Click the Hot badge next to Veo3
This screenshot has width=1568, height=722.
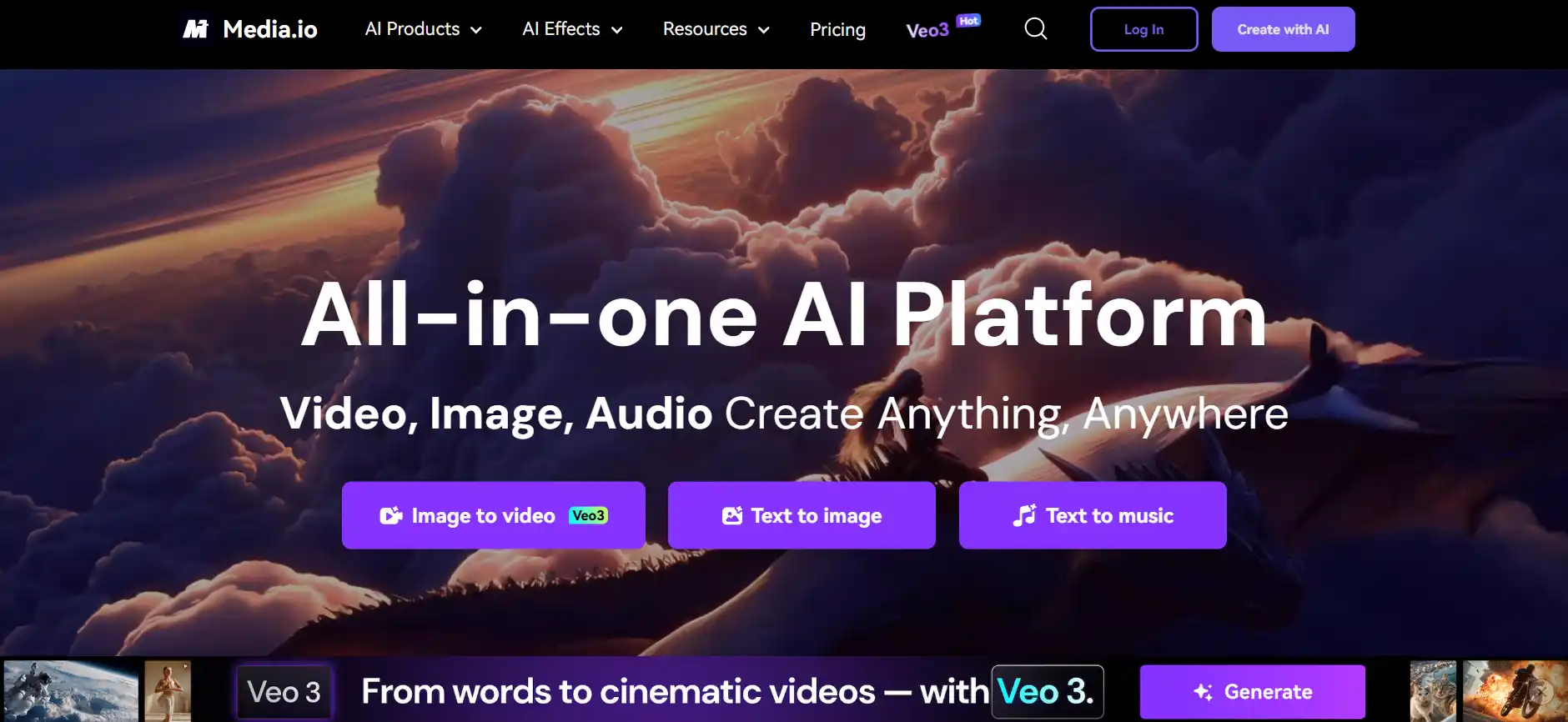click(x=968, y=21)
